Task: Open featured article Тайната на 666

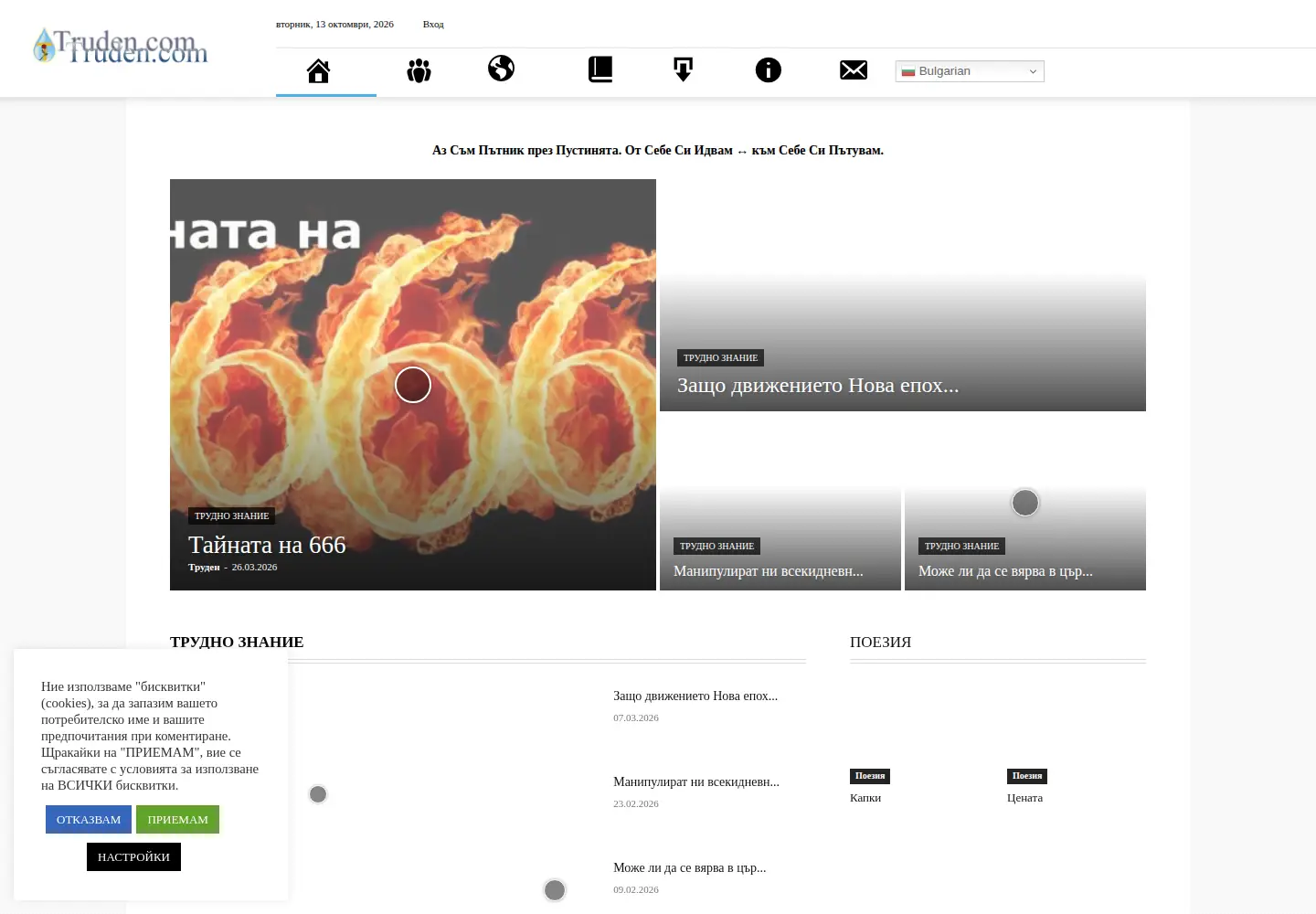Action: point(267,545)
